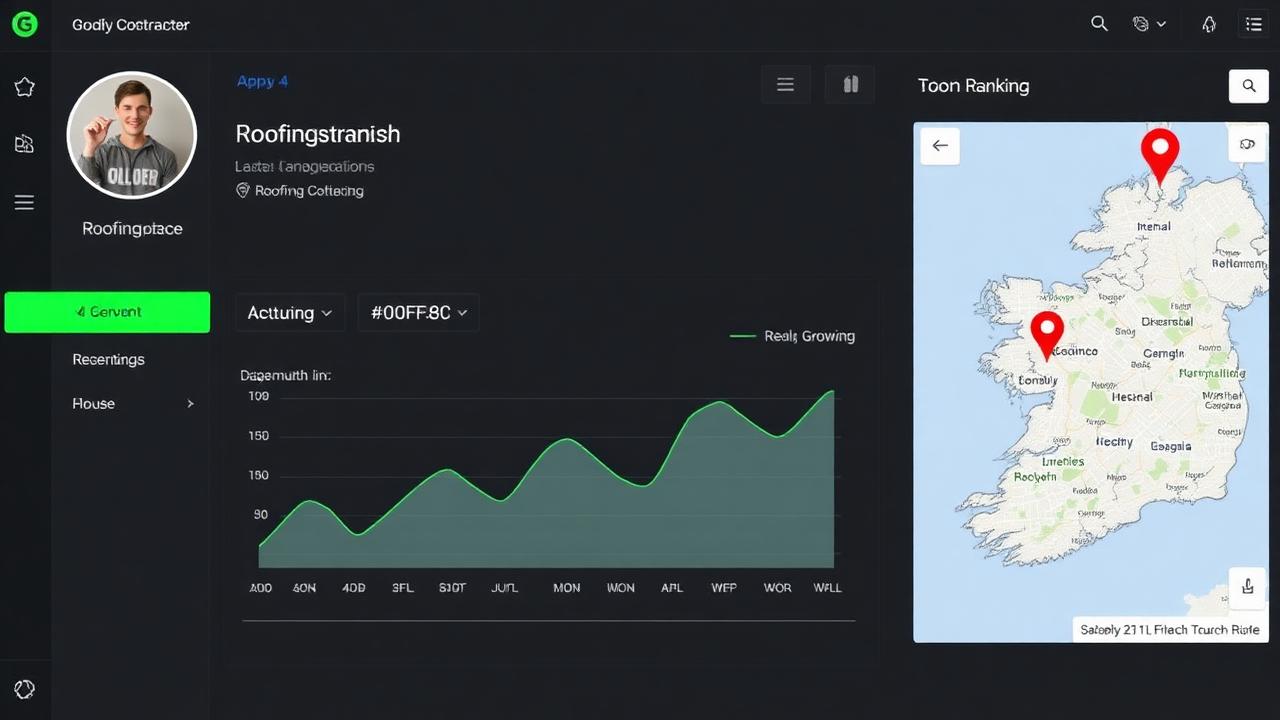Image resolution: width=1280 pixels, height=720 pixels.
Task: Click the map's top-right layer icon
Action: click(x=1247, y=145)
